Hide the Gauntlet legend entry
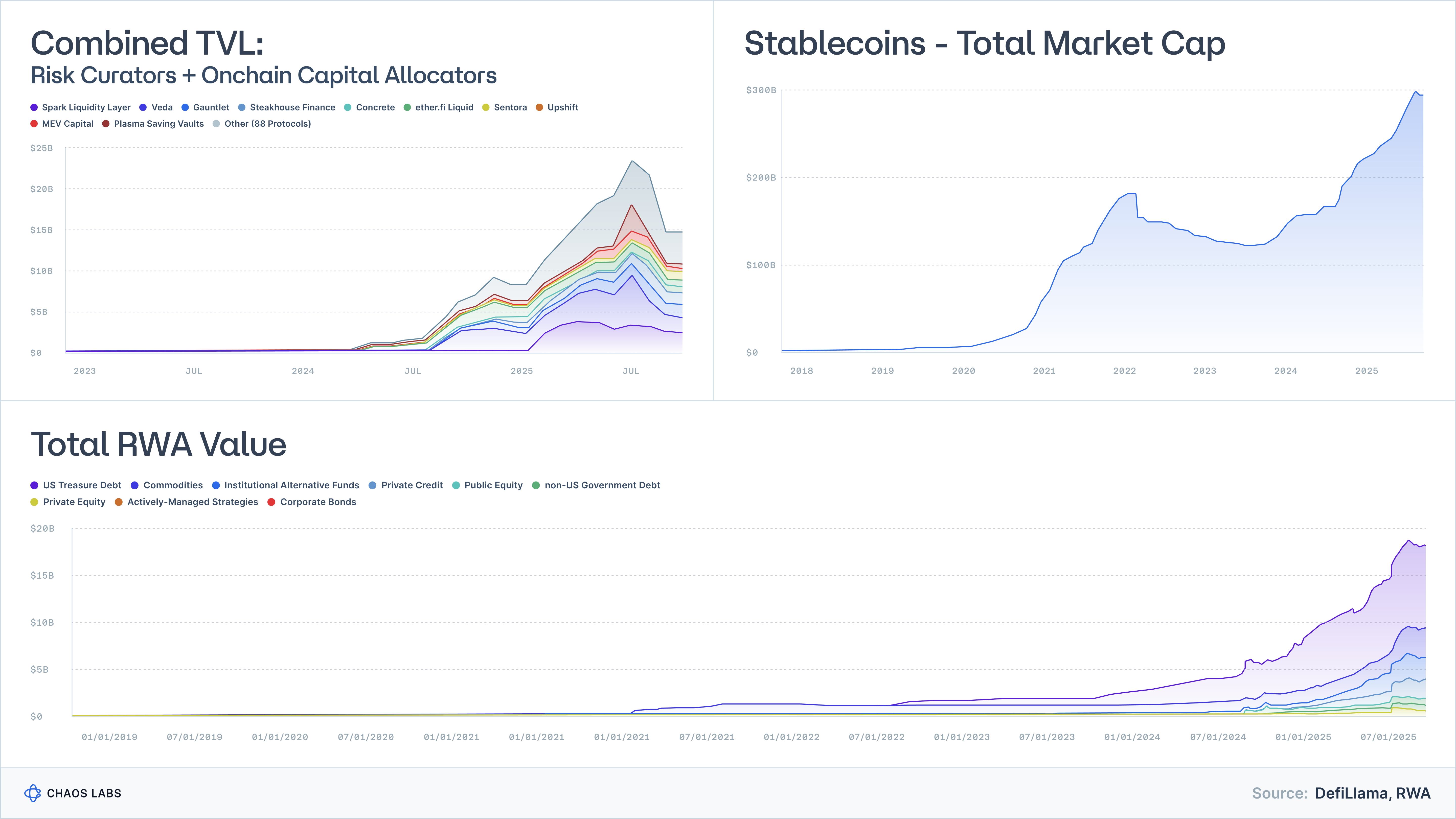 (x=185, y=107)
